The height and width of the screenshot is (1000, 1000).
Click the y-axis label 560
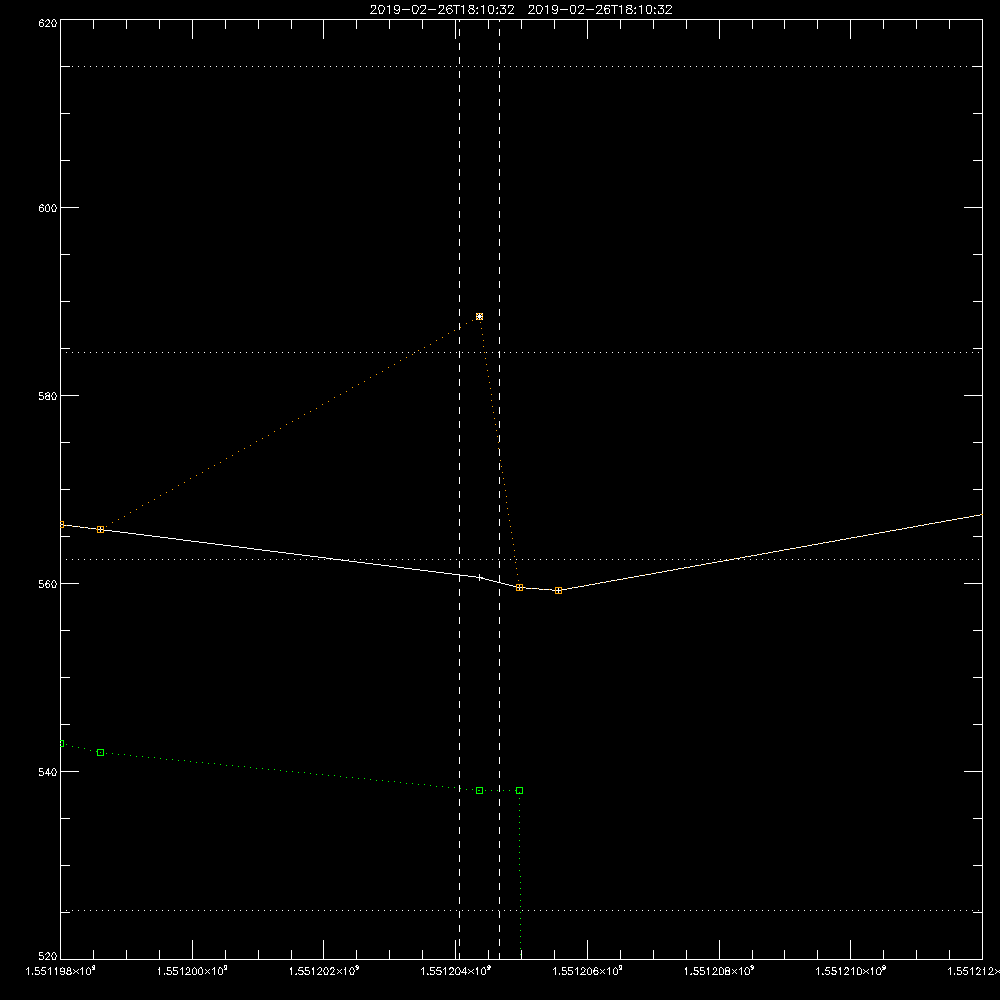(48, 584)
